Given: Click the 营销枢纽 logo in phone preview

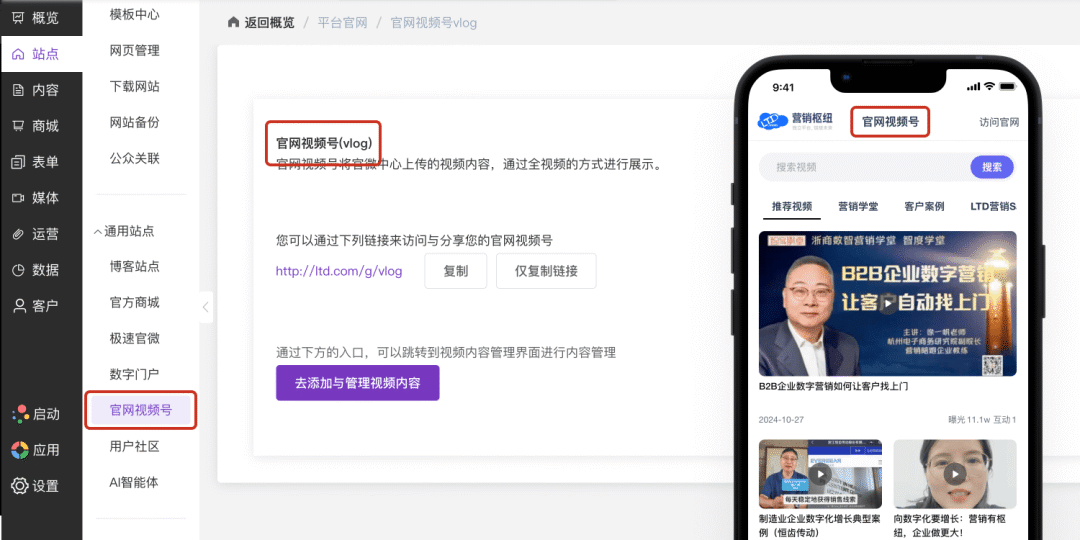Looking at the screenshot, I should pyautogui.click(x=795, y=121).
